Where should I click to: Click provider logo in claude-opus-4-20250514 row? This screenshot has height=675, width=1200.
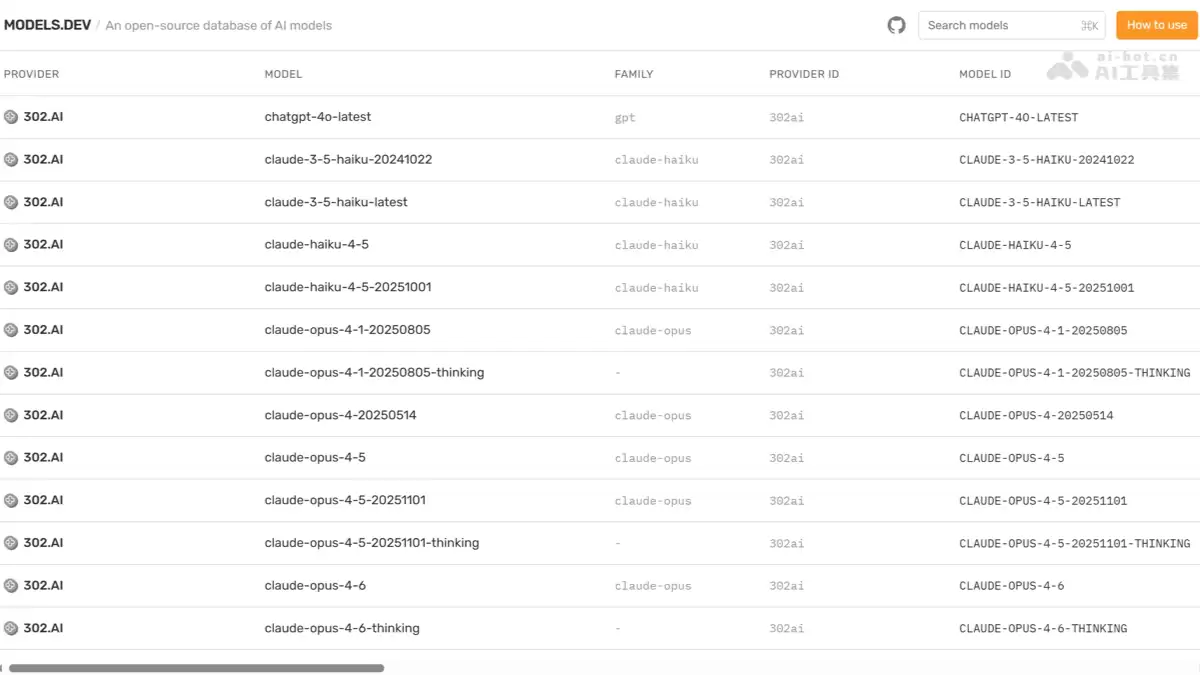click(x=11, y=415)
